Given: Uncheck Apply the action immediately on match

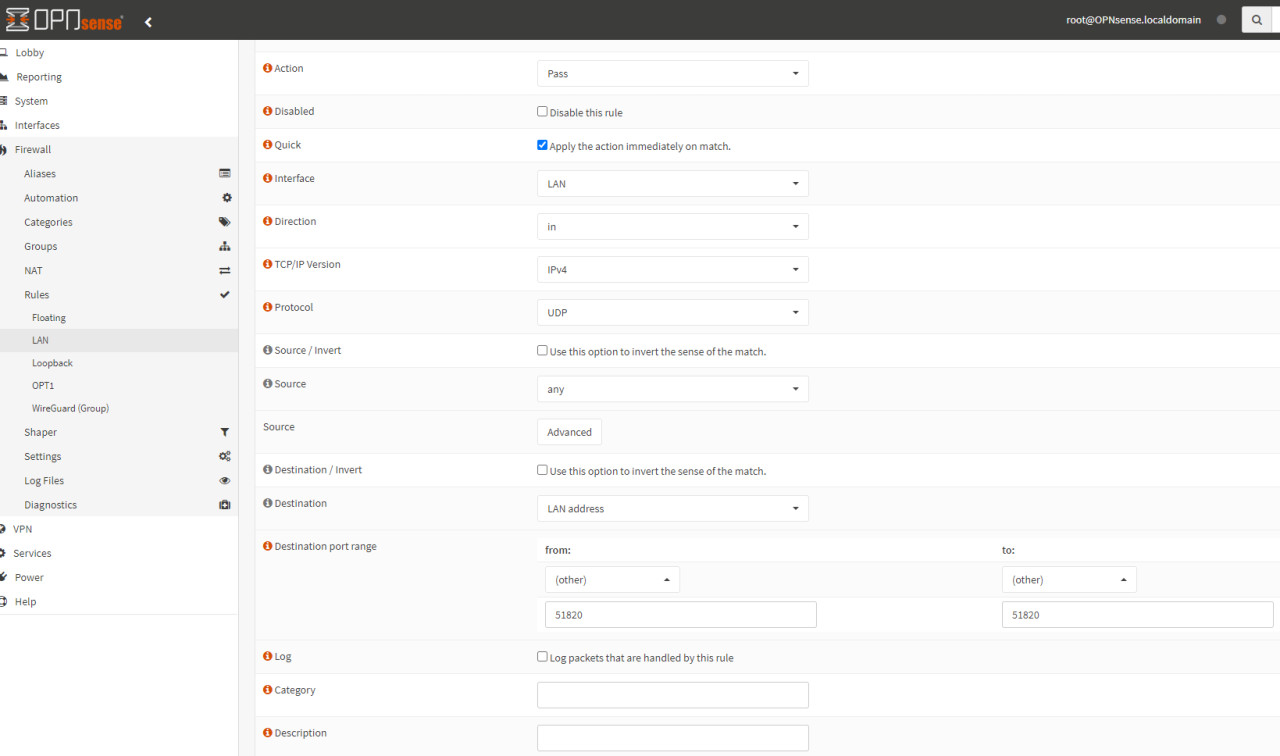Looking at the screenshot, I should coord(542,145).
